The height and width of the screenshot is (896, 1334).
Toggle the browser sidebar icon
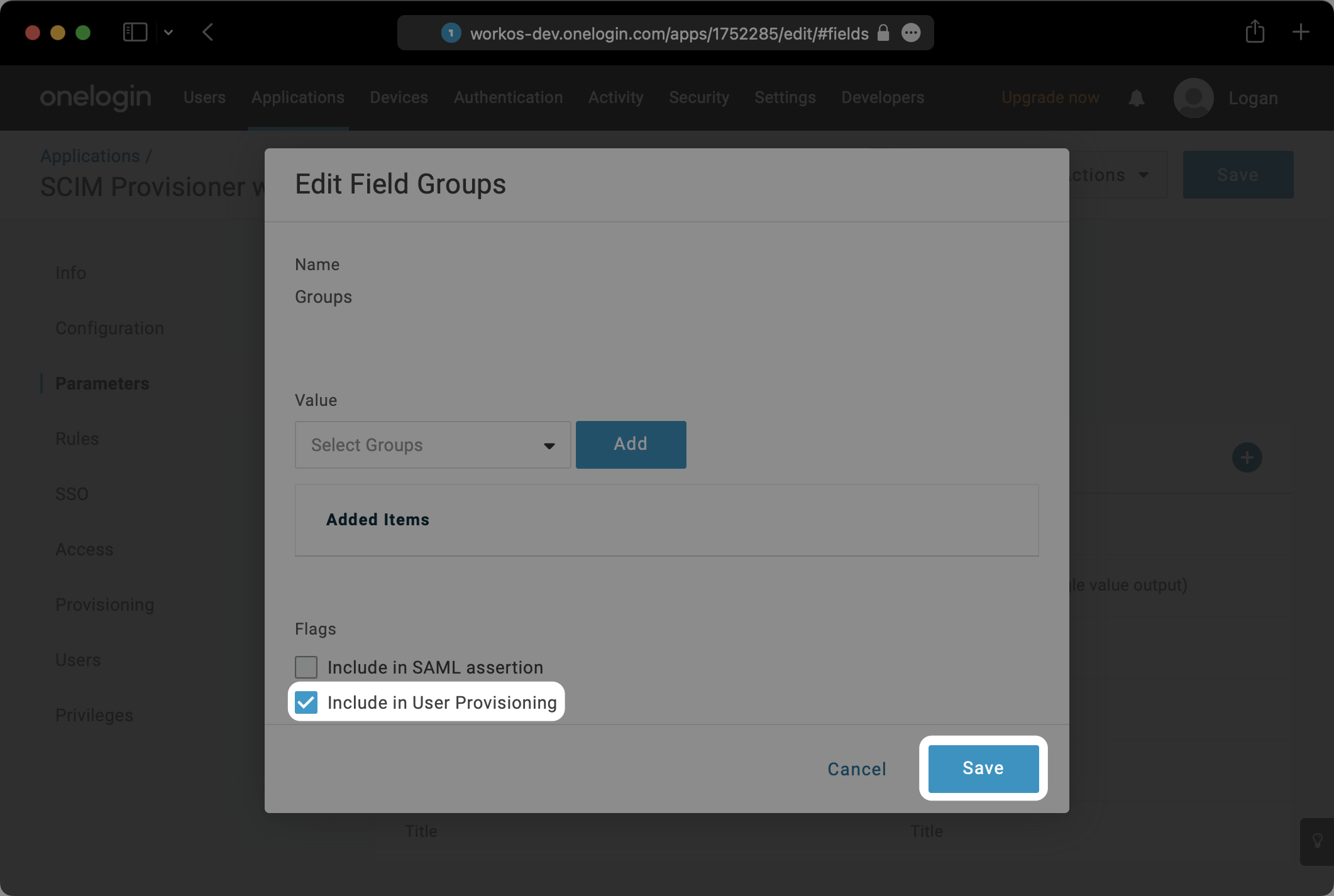pos(135,31)
